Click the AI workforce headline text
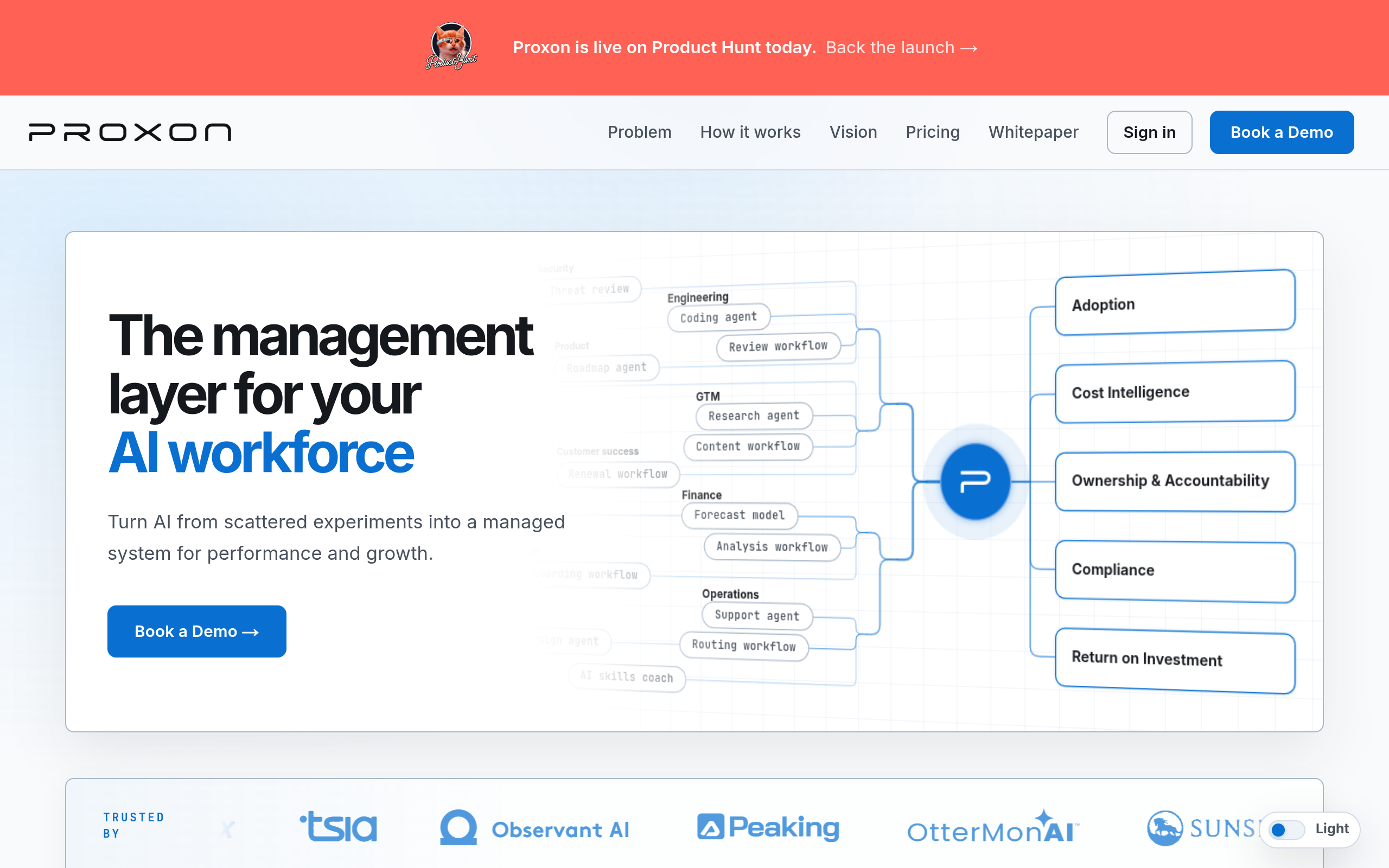The width and height of the screenshot is (1389, 868). [261, 454]
